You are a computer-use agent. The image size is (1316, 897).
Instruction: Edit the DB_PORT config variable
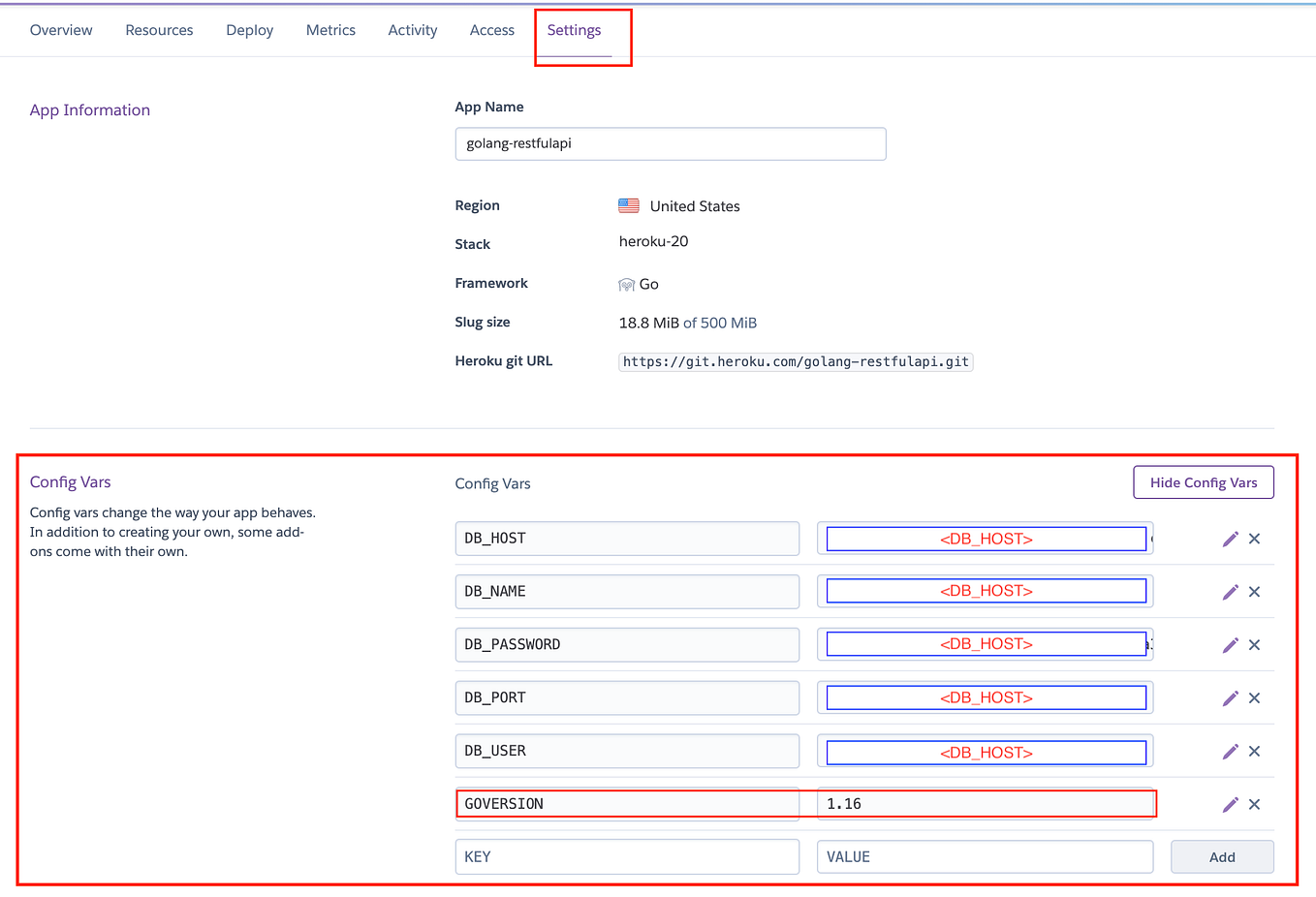pos(1230,697)
